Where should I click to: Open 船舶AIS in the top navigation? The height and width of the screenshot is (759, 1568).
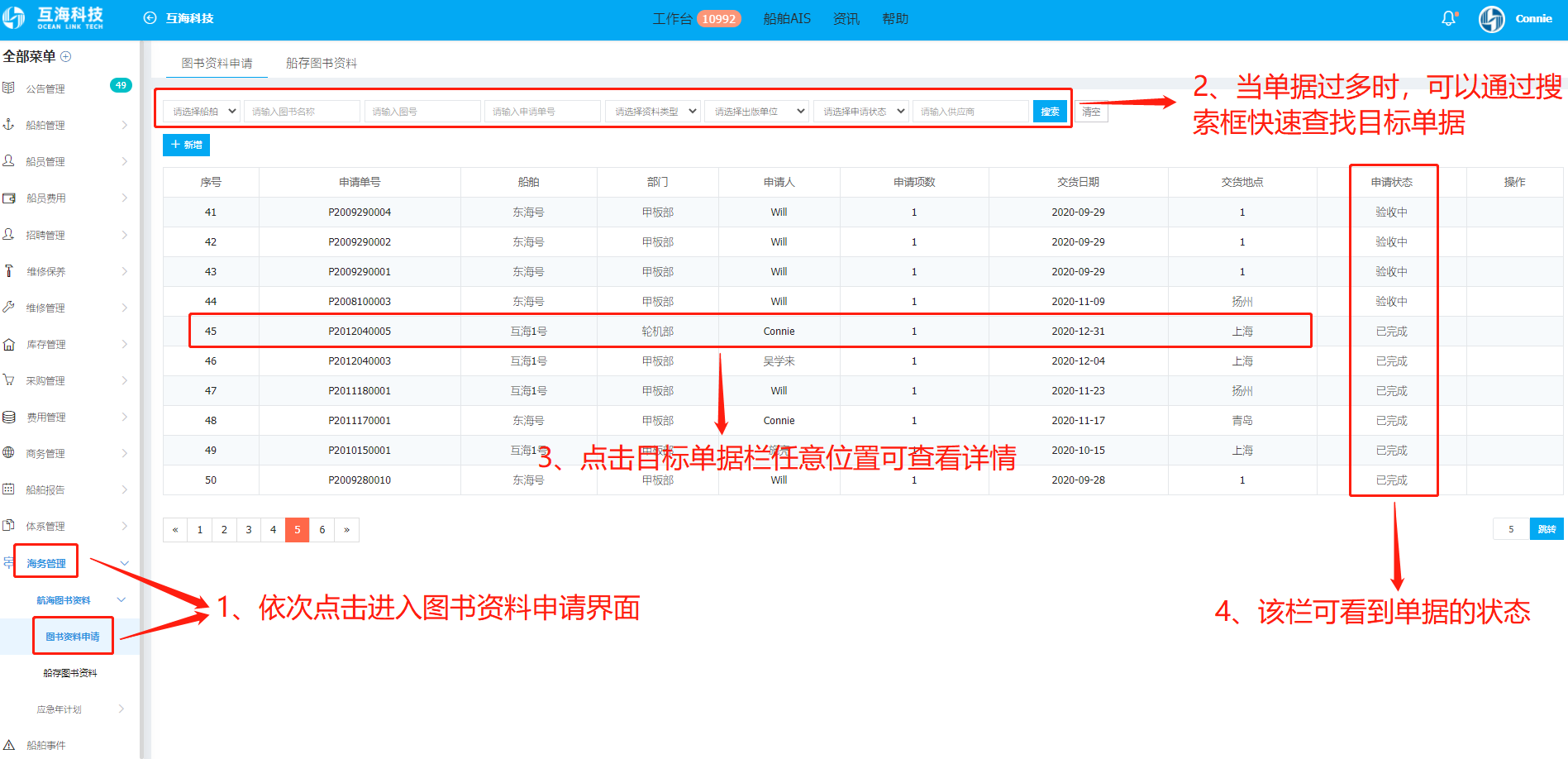coord(787,18)
